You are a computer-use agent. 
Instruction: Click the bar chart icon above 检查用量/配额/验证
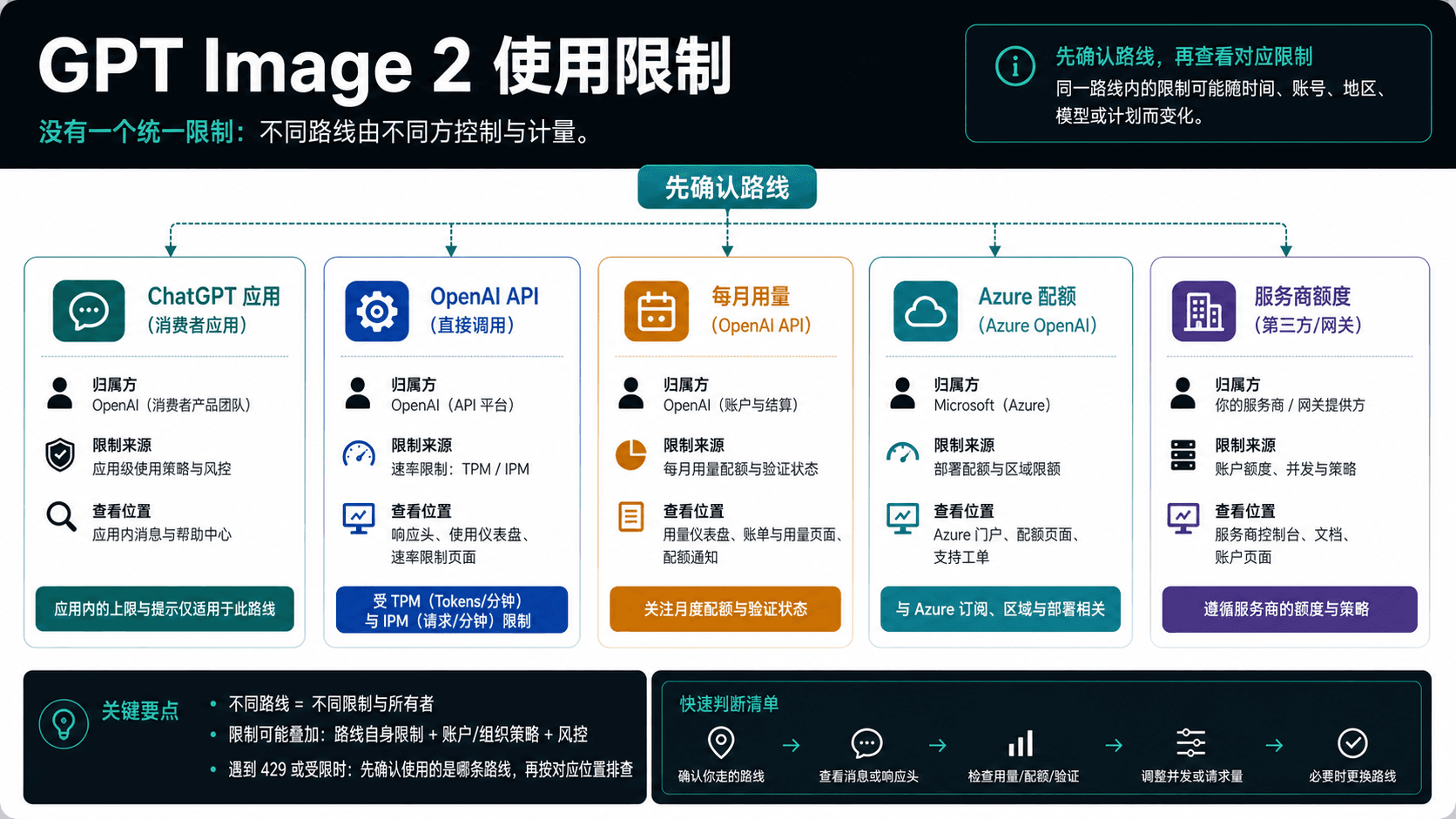click(x=1021, y=743)
